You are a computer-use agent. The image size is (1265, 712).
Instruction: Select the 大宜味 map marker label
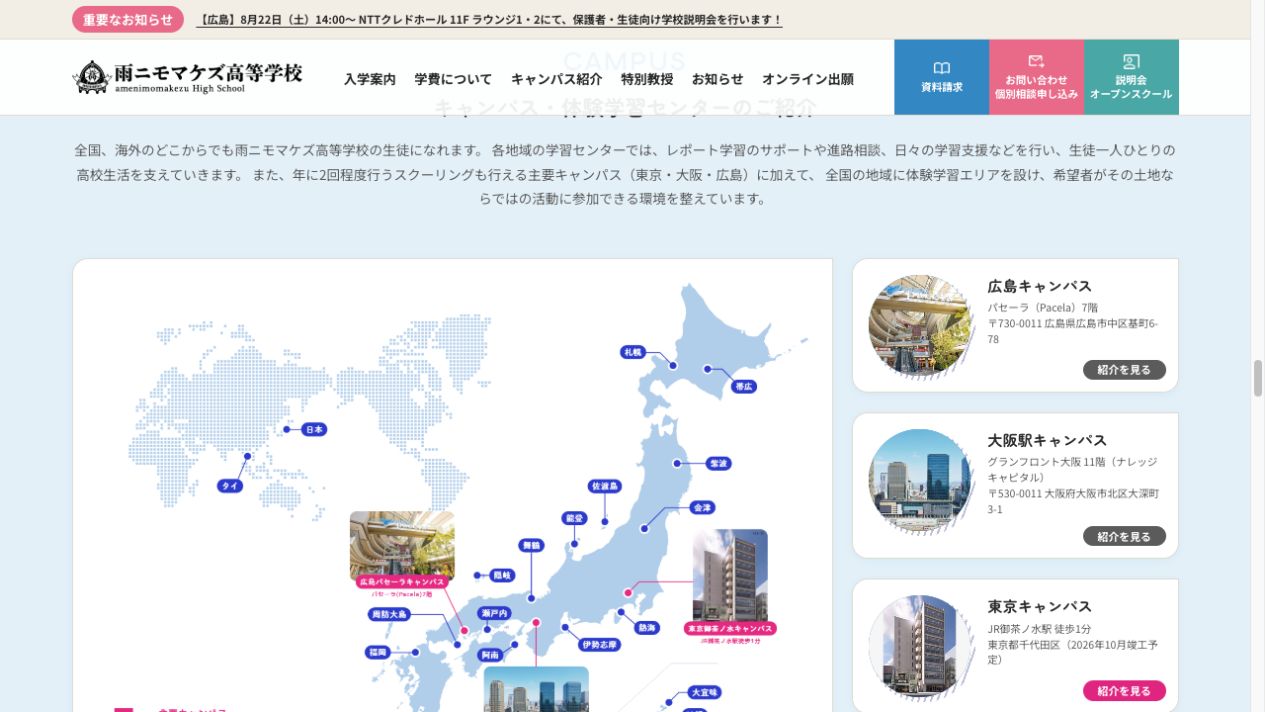[x=705, y=692]
